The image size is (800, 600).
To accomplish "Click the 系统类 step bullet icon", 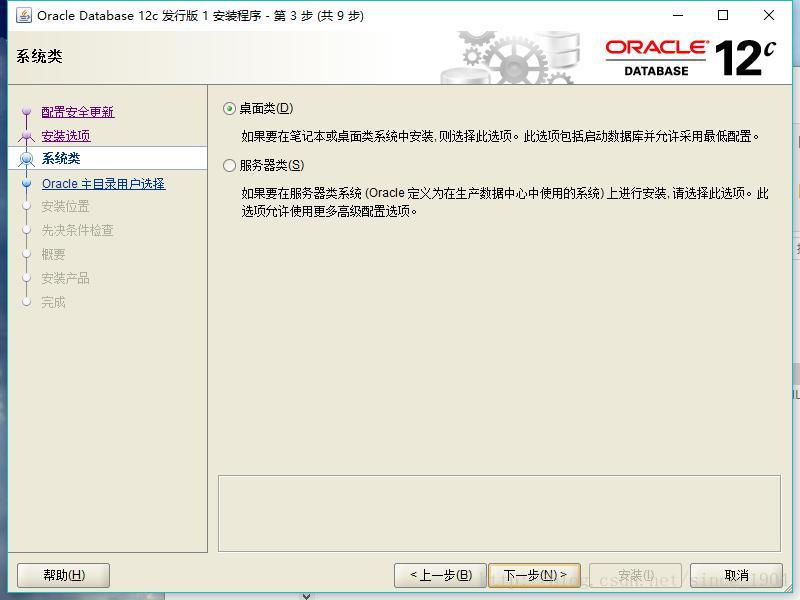I will click(27, 159).
